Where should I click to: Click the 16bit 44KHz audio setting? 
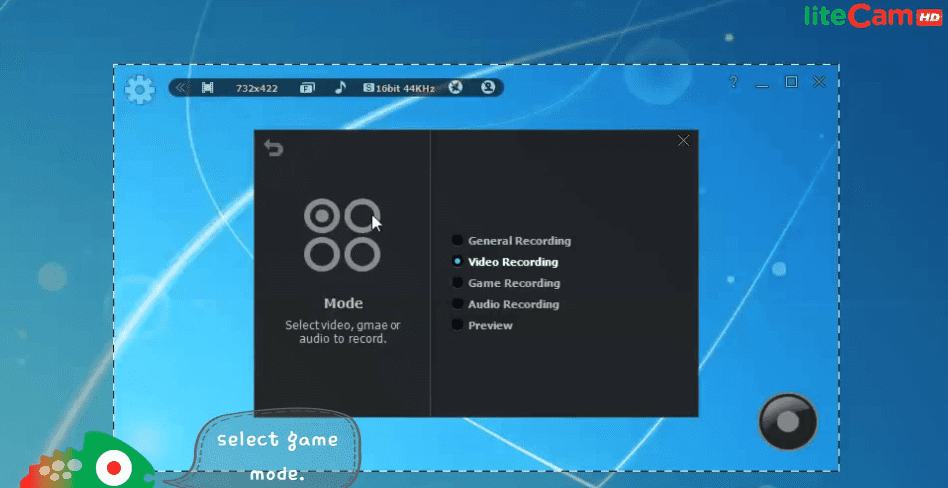click(399, 88)
